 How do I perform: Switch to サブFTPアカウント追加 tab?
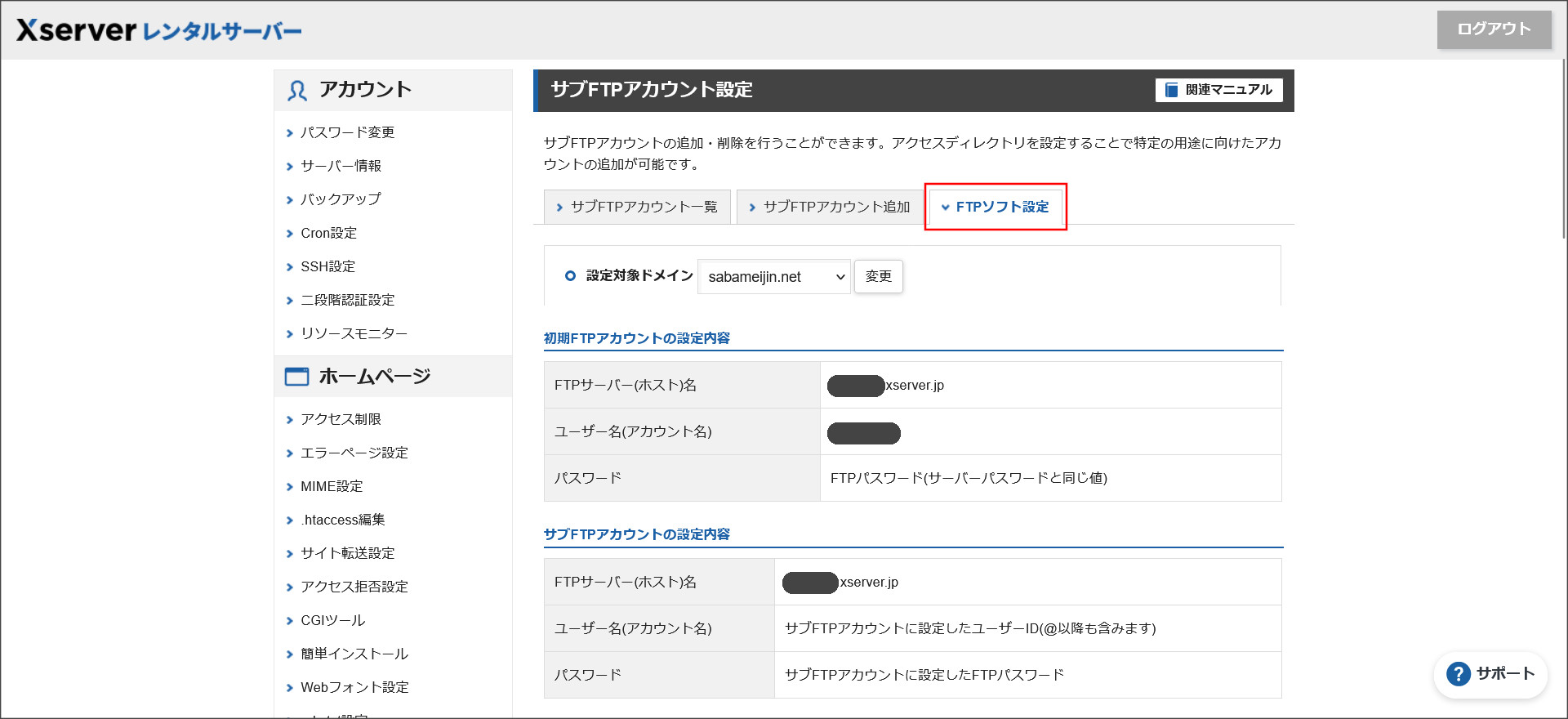[830, 207]
